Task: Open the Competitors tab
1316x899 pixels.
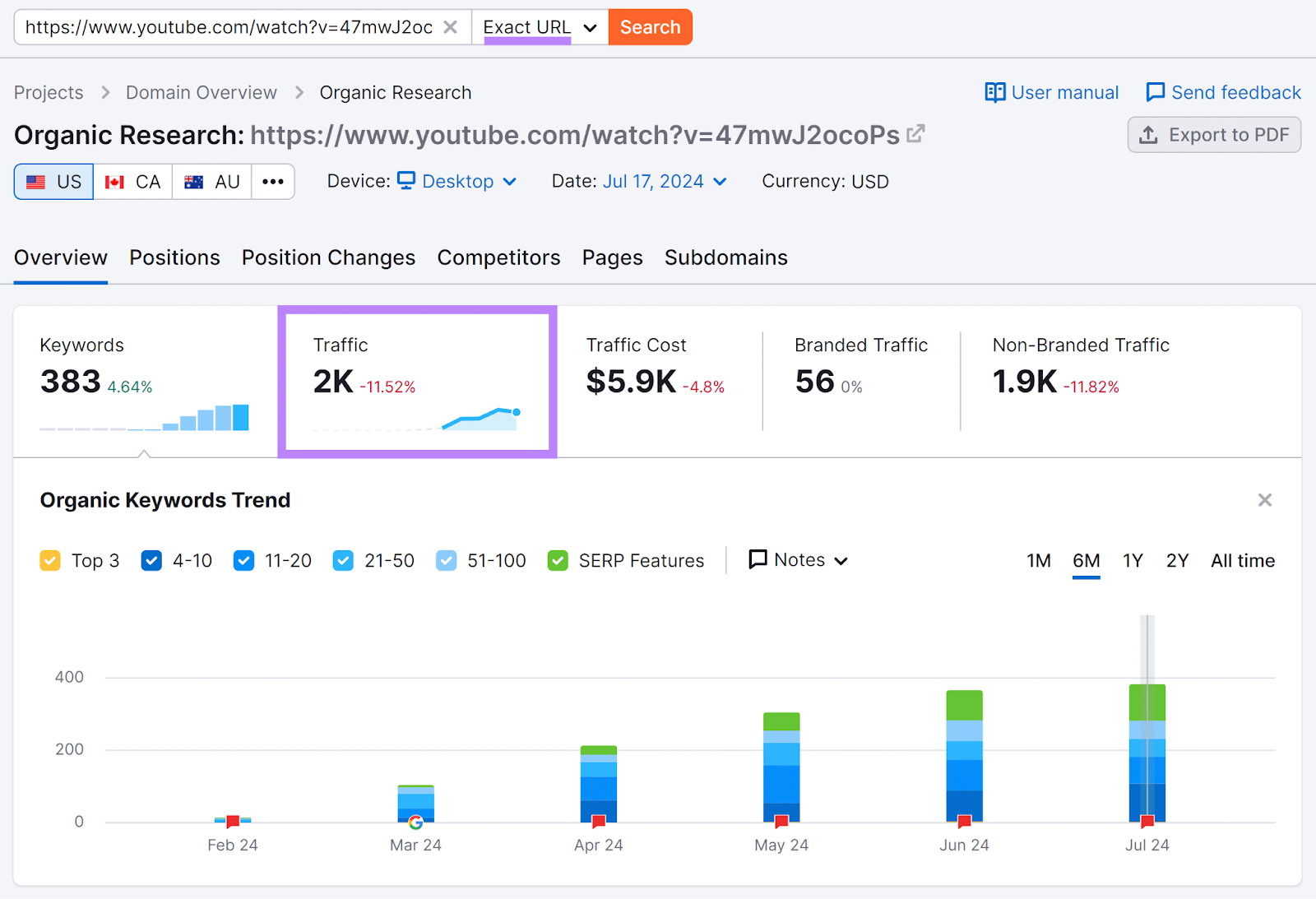Action: pyautogui.click(x=498, y=257)
